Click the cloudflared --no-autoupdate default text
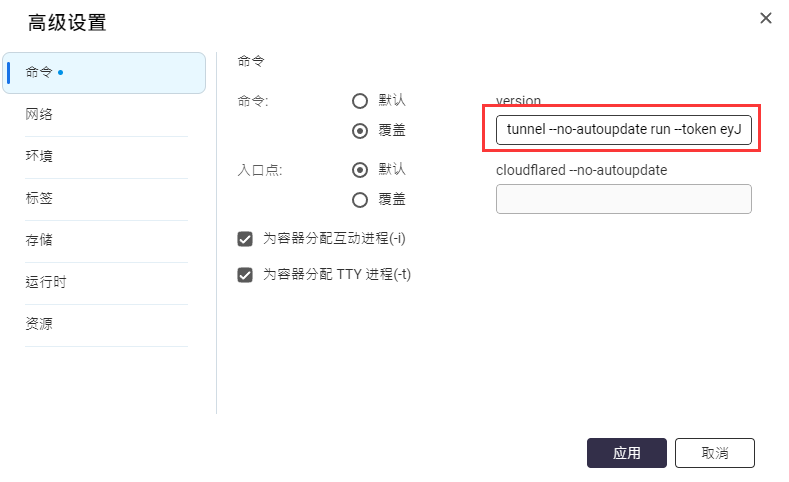The width and height of the screenshot is (789, 482). point(581,170)
